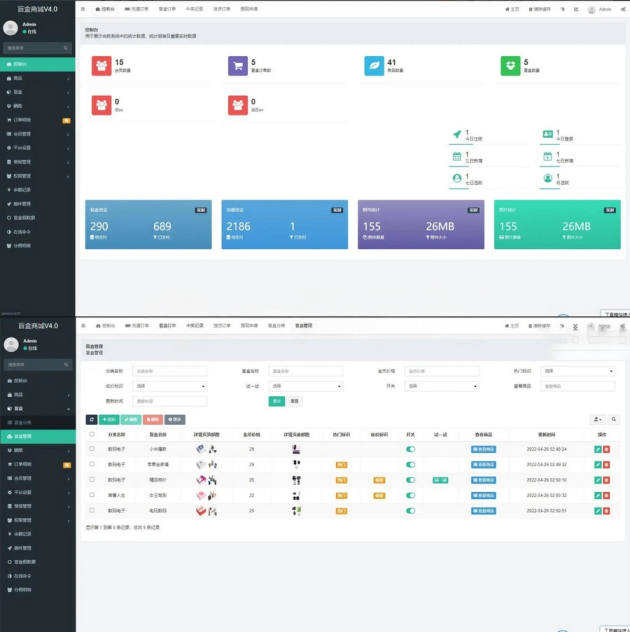Click the green edit icon in 电玩数码 row
The width and height of the screenshot is (630, 632).
[x=597, y=511]
